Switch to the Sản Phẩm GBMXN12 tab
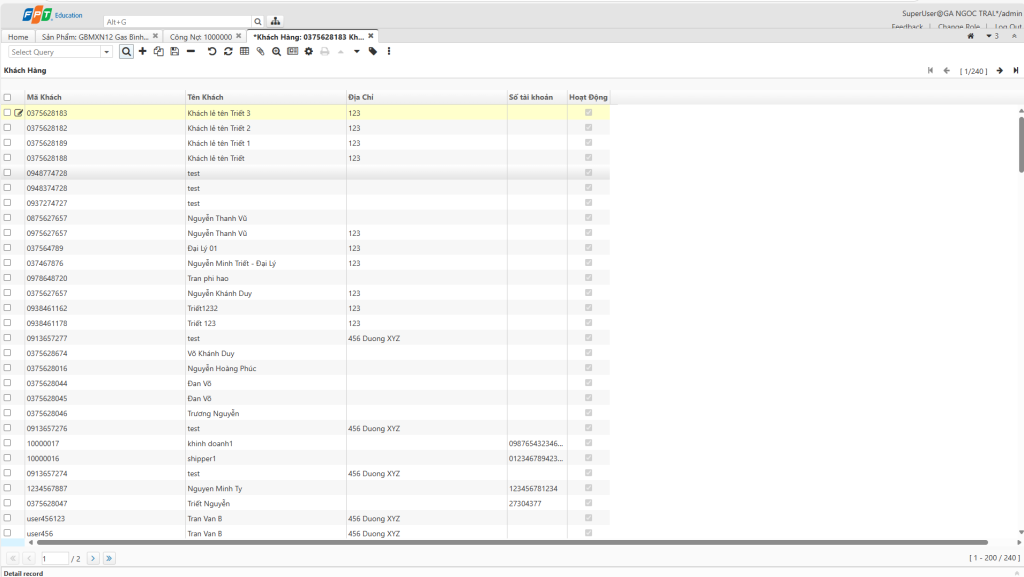This screenshot has width=1024, height=577. [x=95, y=36]
